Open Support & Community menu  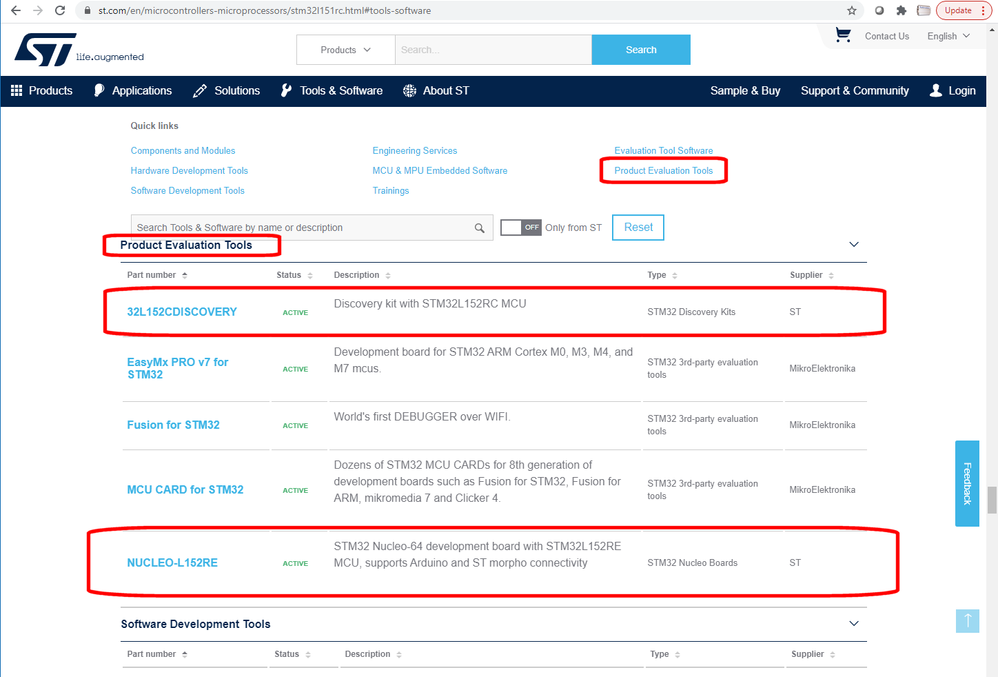855,90
